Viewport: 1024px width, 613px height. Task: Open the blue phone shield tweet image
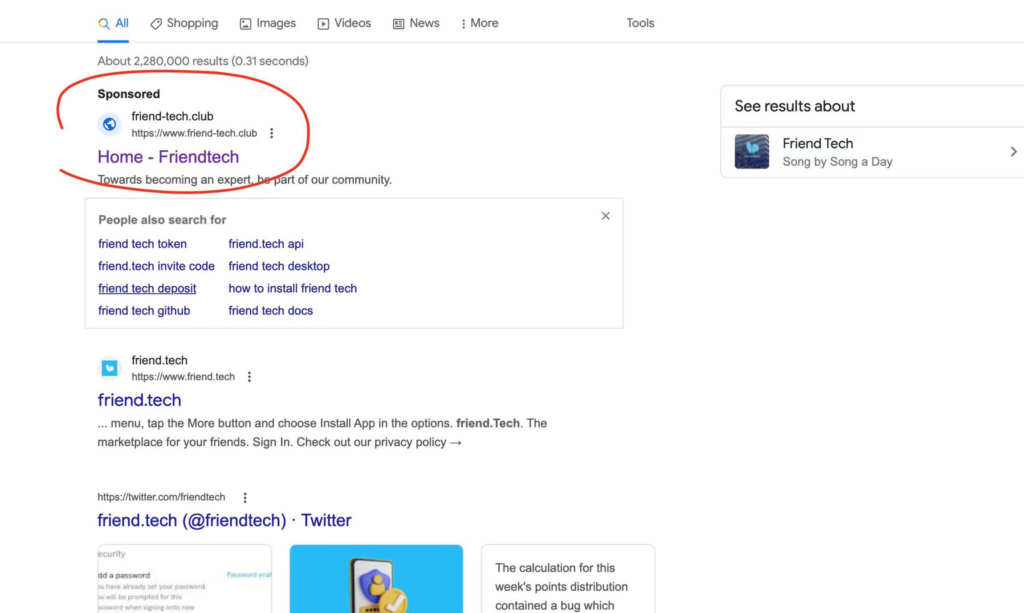pos(376,579)
